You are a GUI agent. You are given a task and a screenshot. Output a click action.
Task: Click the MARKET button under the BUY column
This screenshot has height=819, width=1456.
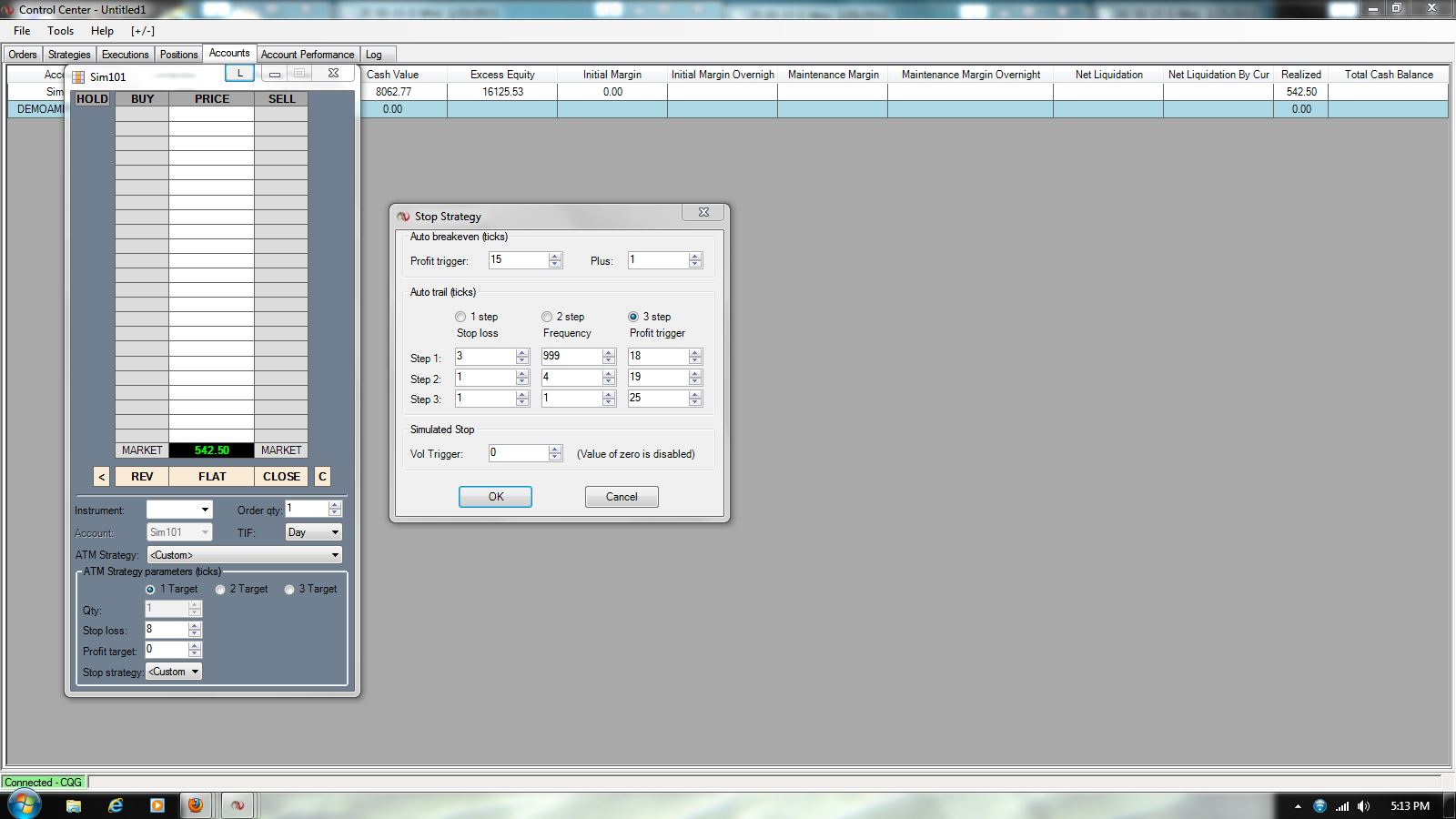[x=142, y=450]
